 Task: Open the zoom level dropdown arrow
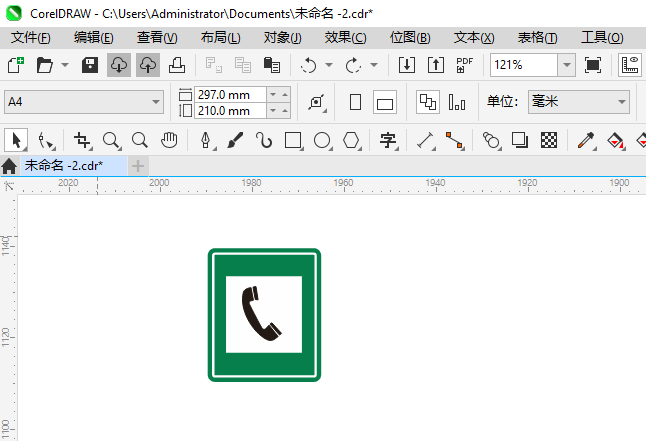tap(567, 65)
